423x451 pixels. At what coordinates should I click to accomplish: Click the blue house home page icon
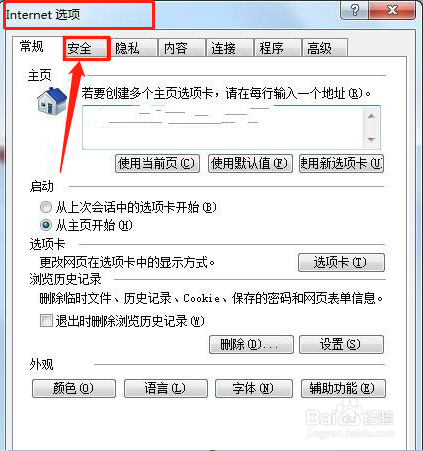(52, 101)
